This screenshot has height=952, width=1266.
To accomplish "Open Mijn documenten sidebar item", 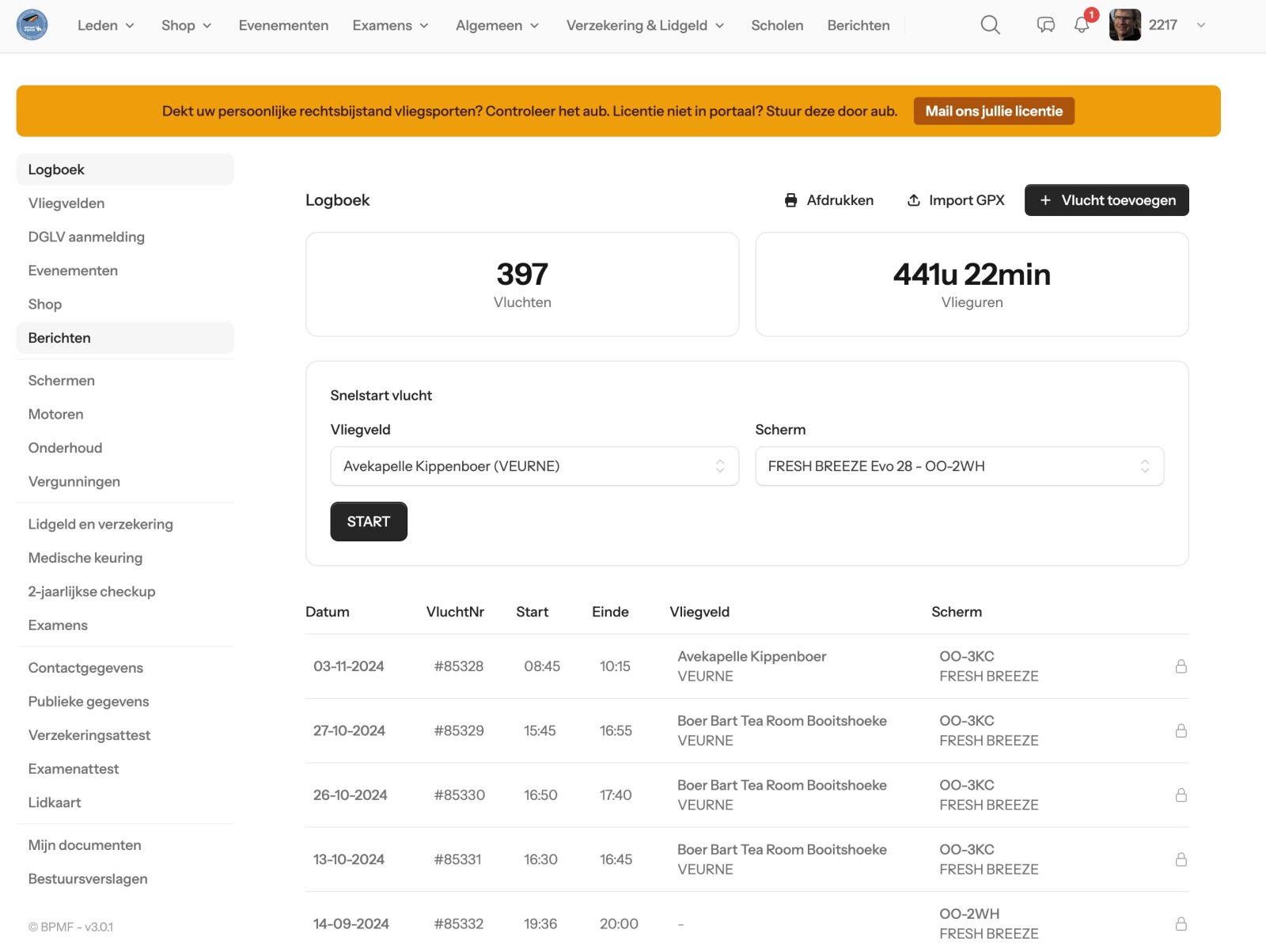I will 125,845.
